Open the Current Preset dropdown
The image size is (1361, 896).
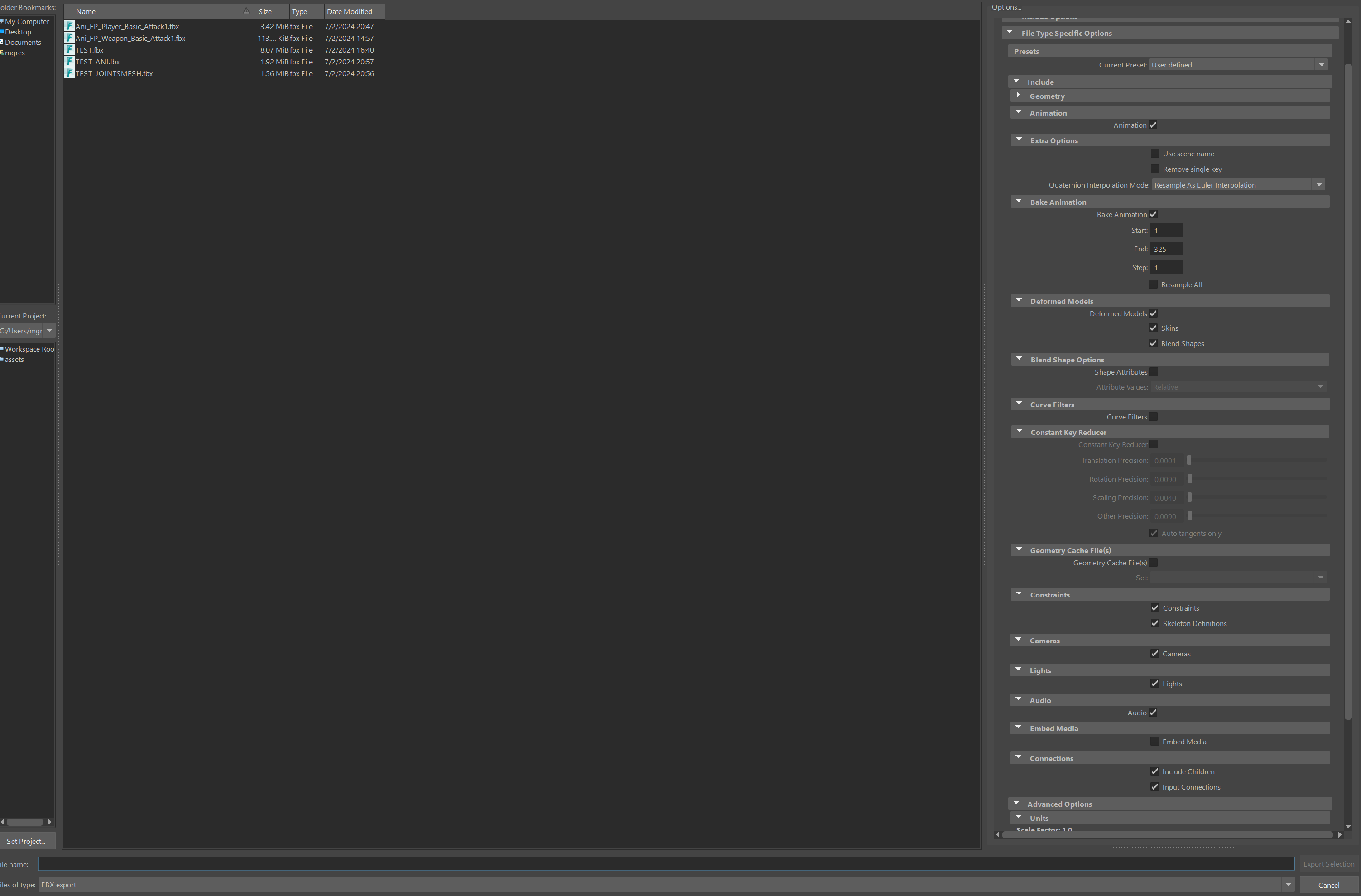coord(1321,65)
